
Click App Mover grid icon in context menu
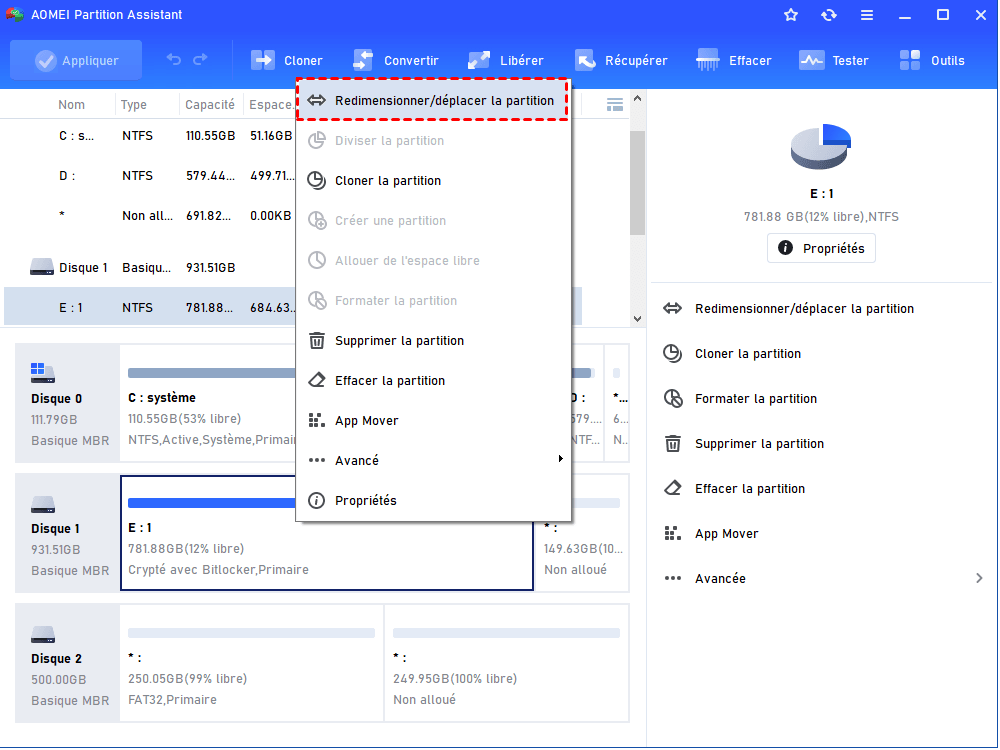pos(316,420)
